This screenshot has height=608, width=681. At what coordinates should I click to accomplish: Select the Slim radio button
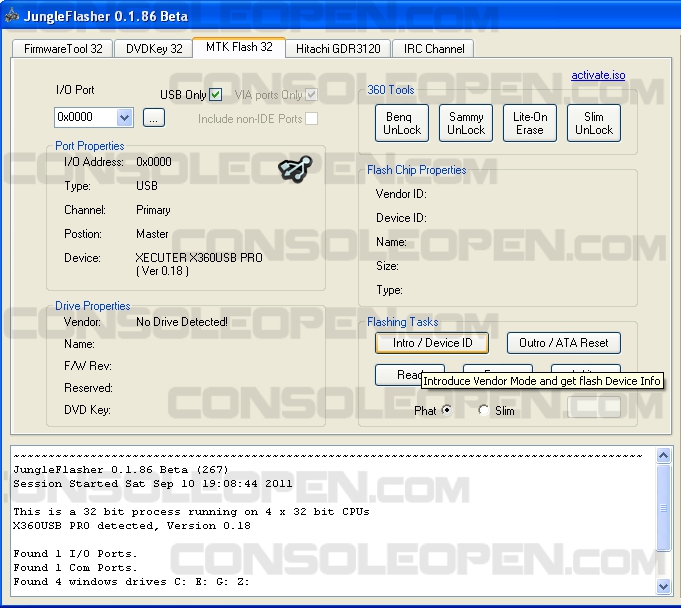tap(483, 410)
